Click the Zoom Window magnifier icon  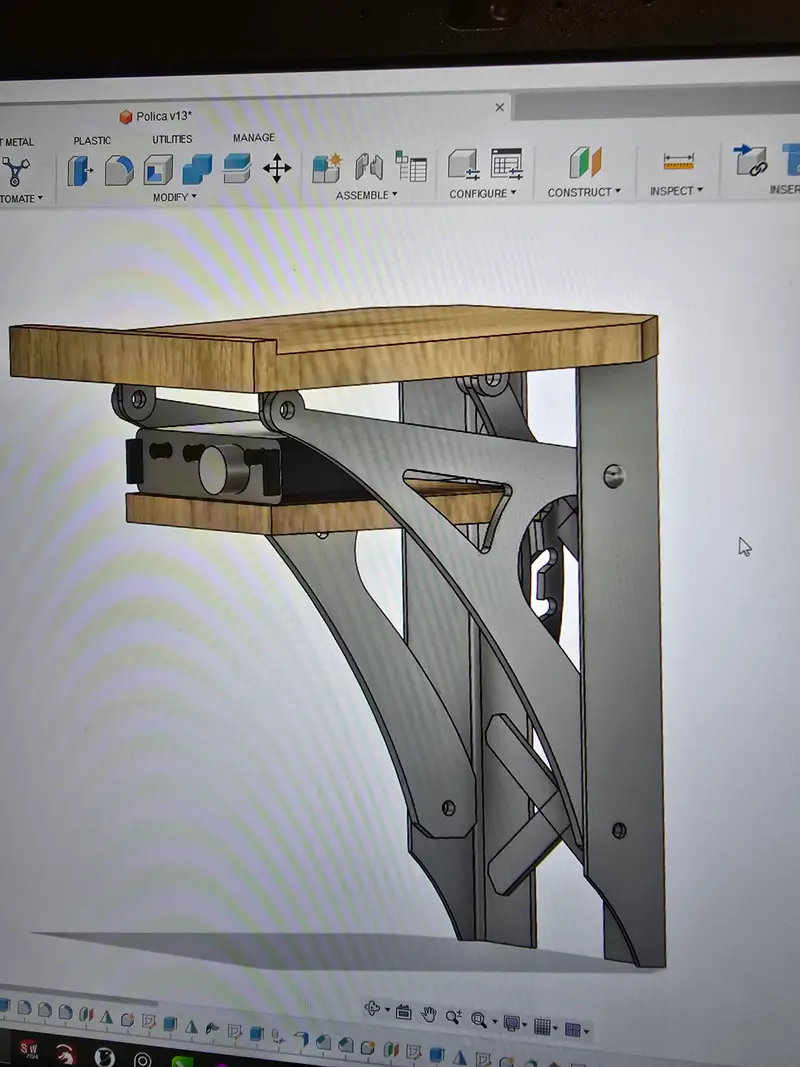pos(479,1019)
